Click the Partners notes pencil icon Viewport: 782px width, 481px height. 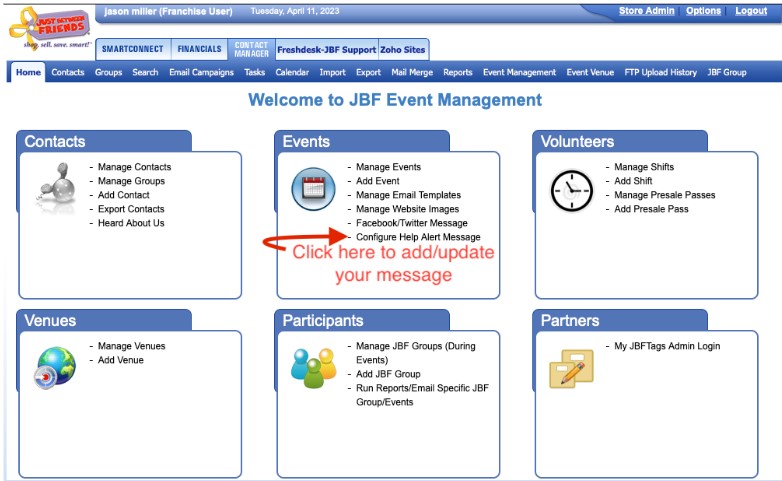[x=570, y=368]
